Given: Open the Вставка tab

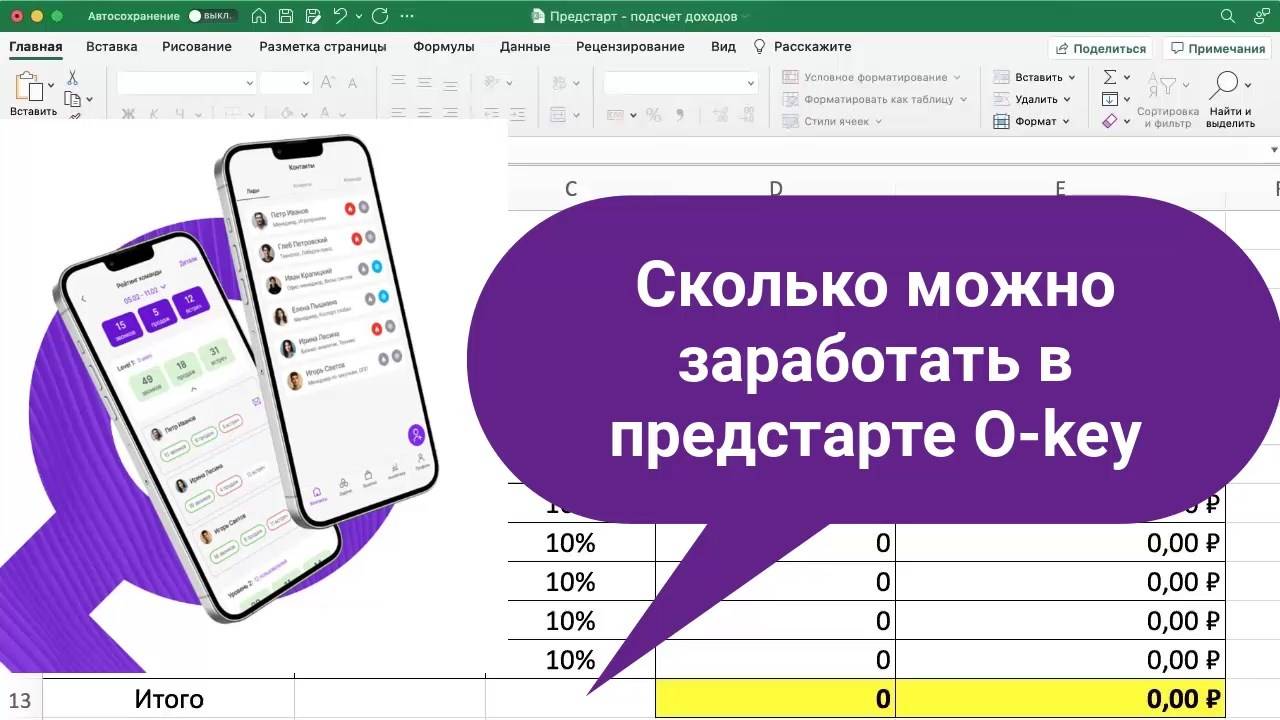Looking at the screenshot, I should pos(112,47).
